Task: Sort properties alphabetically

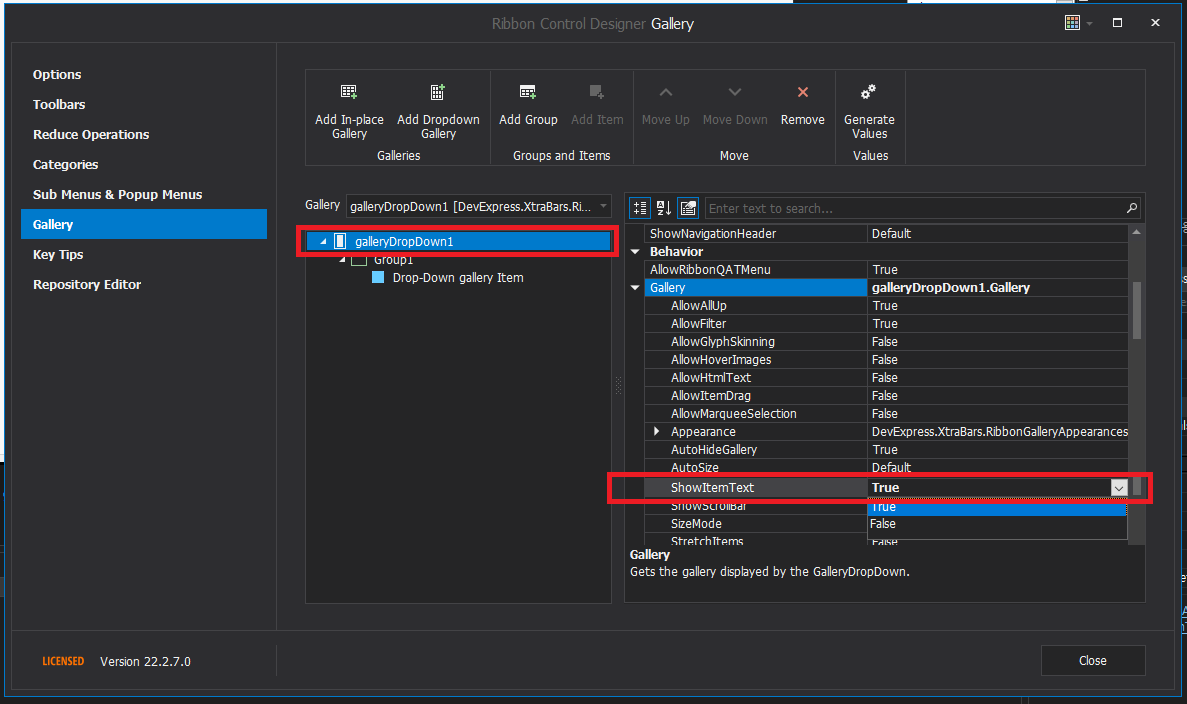Action: [x=664, y=208]
